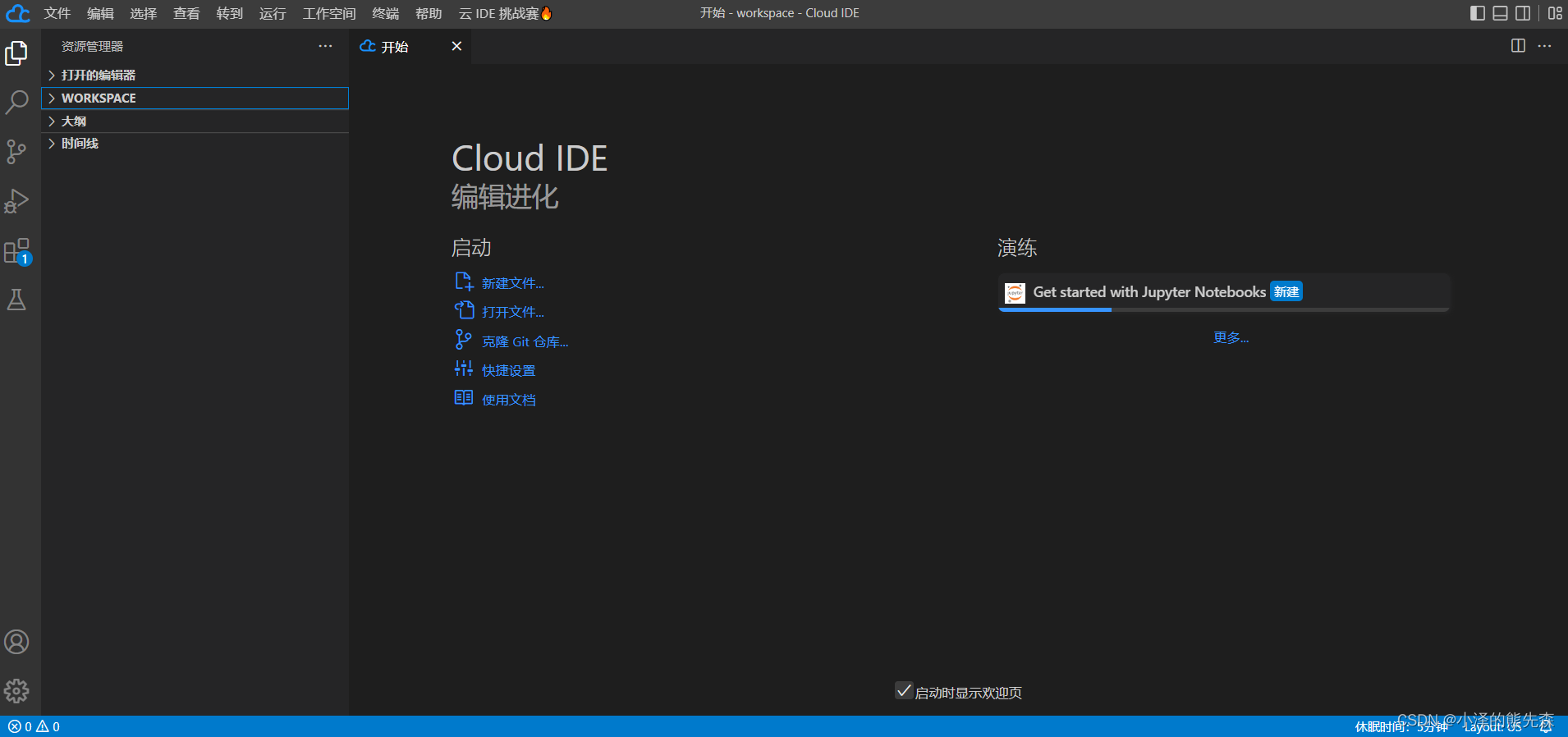Click the documentation book icon

464,398
